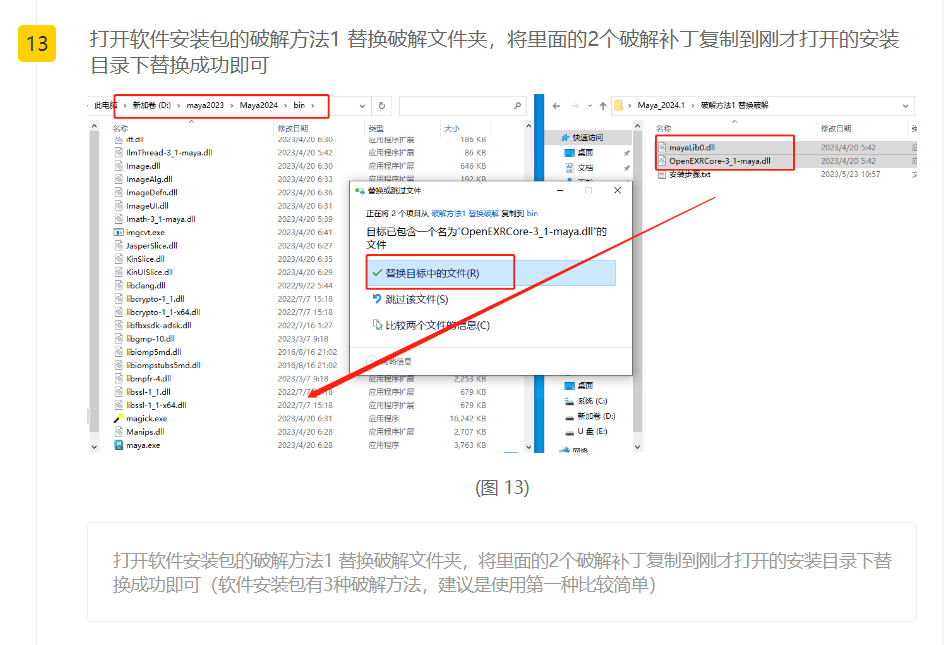This screenshot has height=645, width=944.
Task: Sort bin window by 名称 column
Action: (x=120, y=128)
